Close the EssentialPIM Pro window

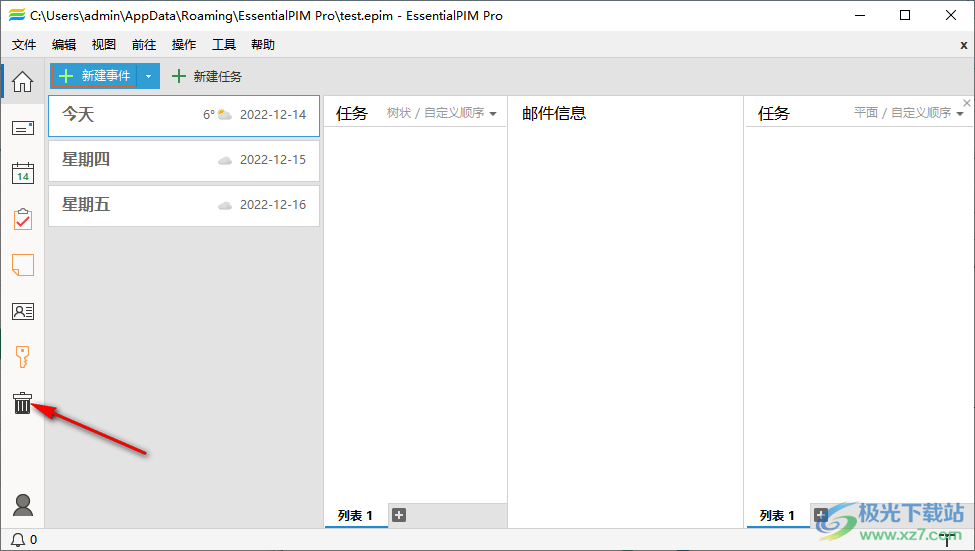click(x=951, y=15)
